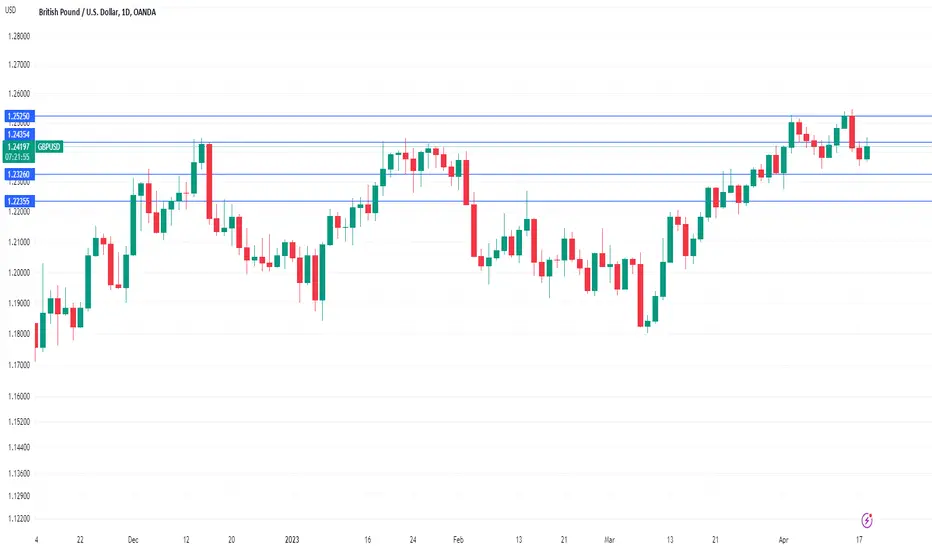Click the 1.22355 horizontal line label
Viewport: 932px width, 550px height.
pyautogui.click(x=19, y=201)
